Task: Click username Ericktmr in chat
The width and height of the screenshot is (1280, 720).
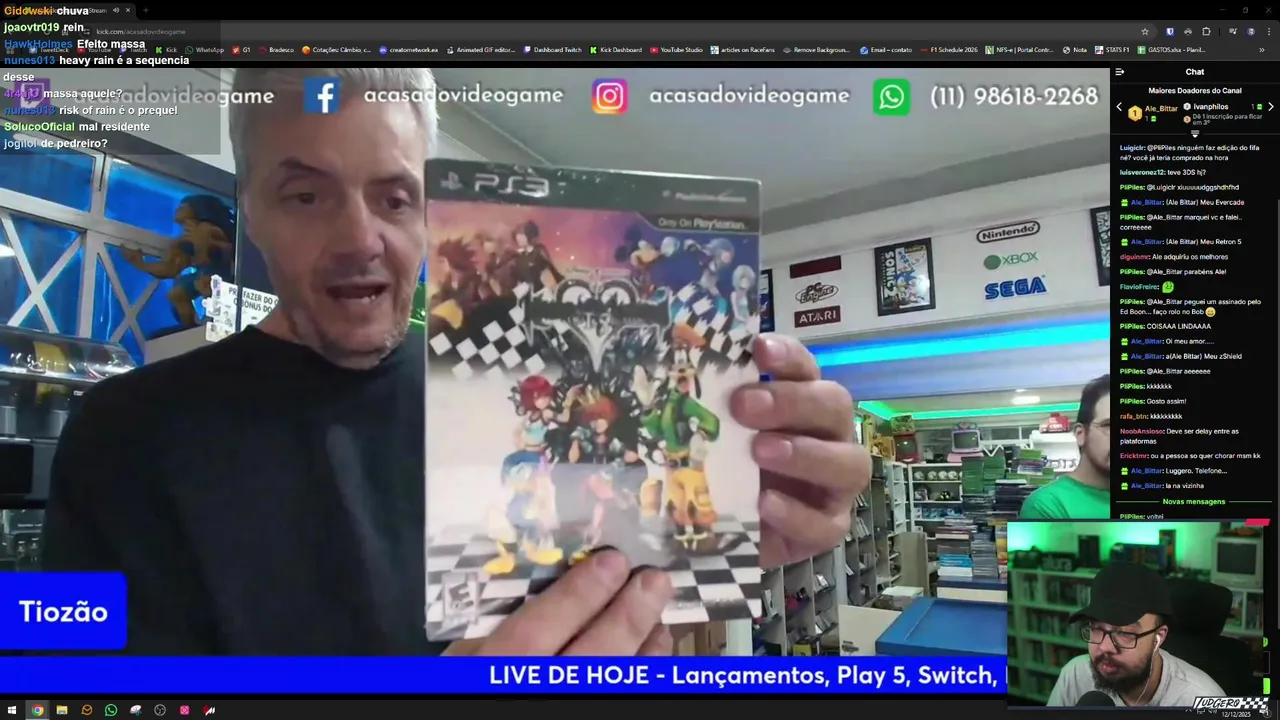Action: pos(1134,456)
